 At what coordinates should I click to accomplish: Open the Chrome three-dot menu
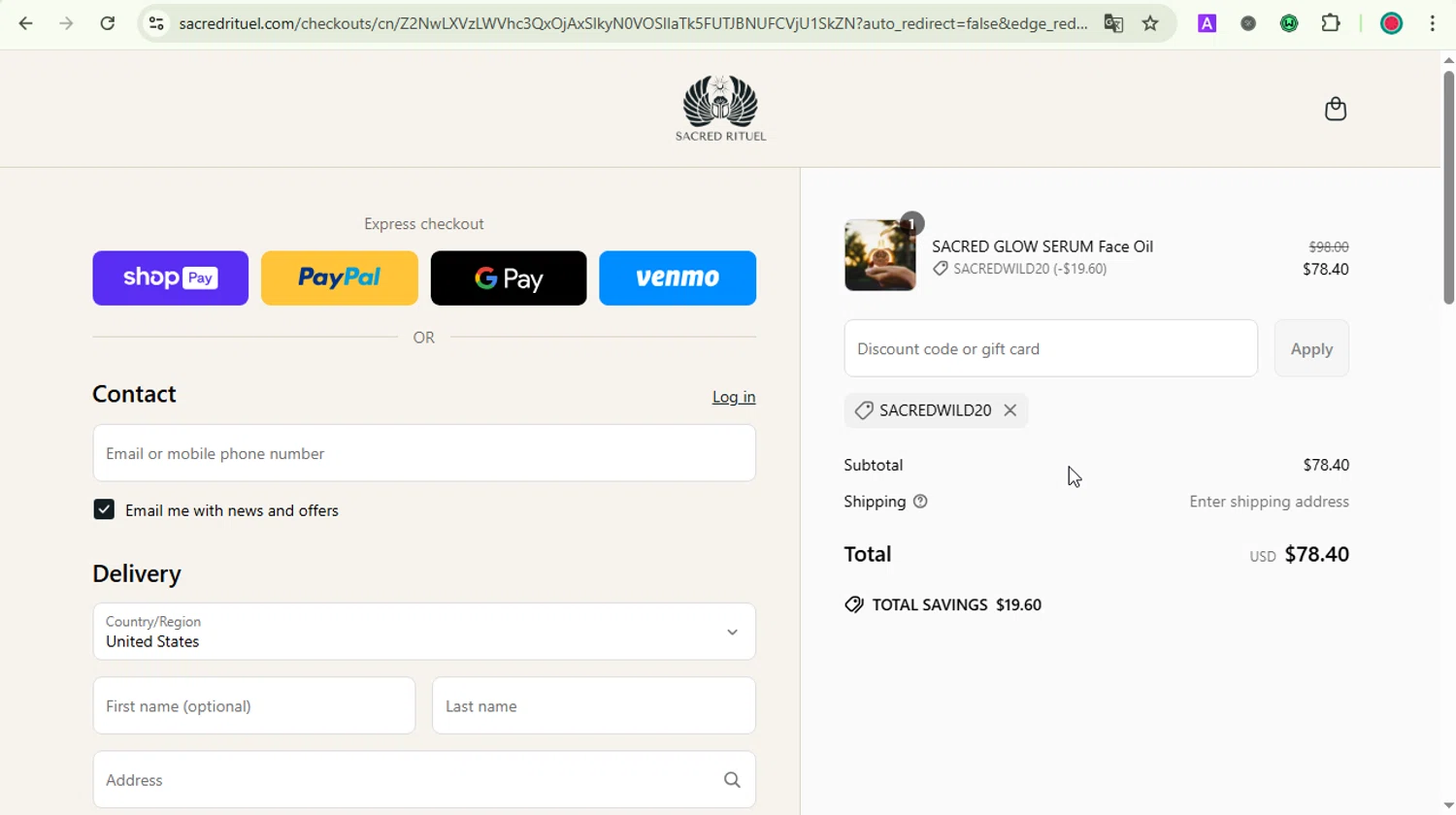click(x=1433, y=23)
